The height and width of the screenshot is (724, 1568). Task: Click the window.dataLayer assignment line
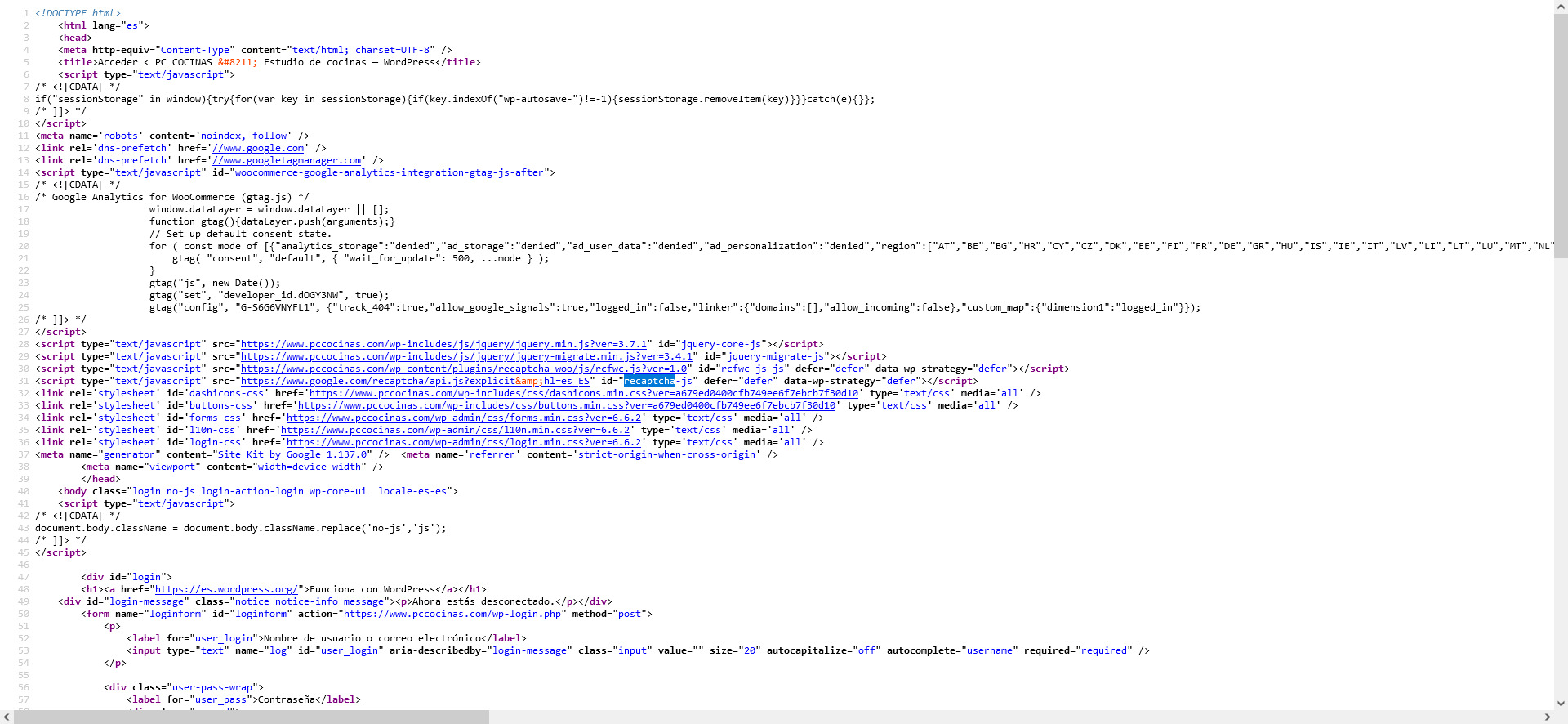click(269, 209)
